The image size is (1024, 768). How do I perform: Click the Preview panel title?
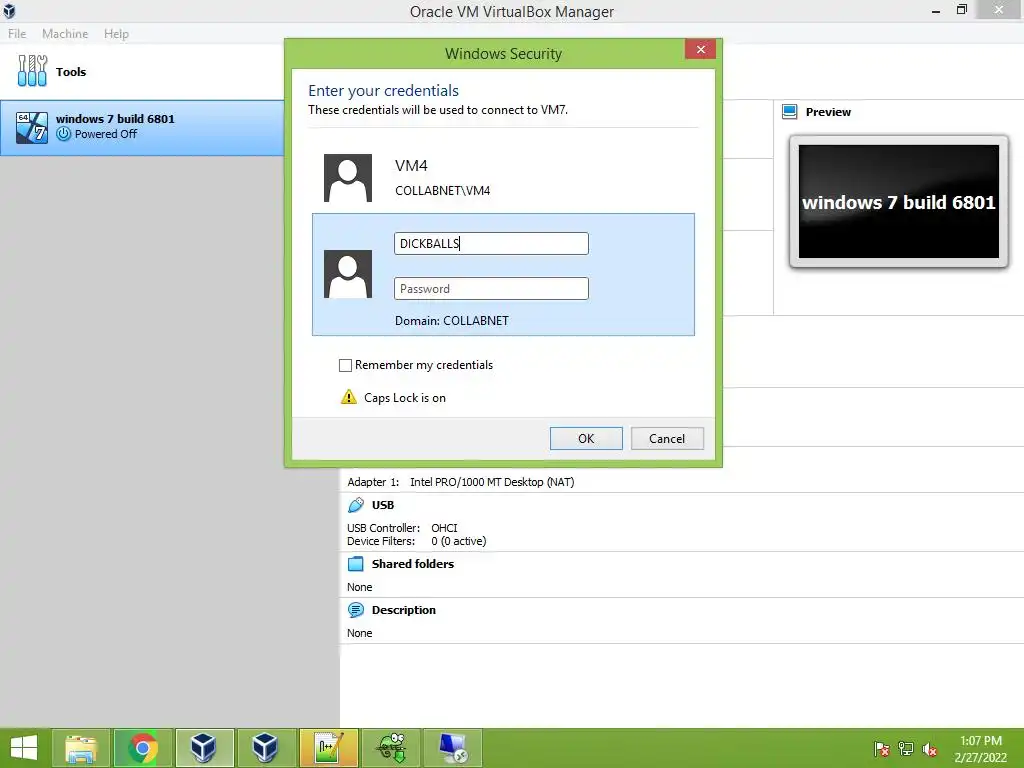point(828,112)
